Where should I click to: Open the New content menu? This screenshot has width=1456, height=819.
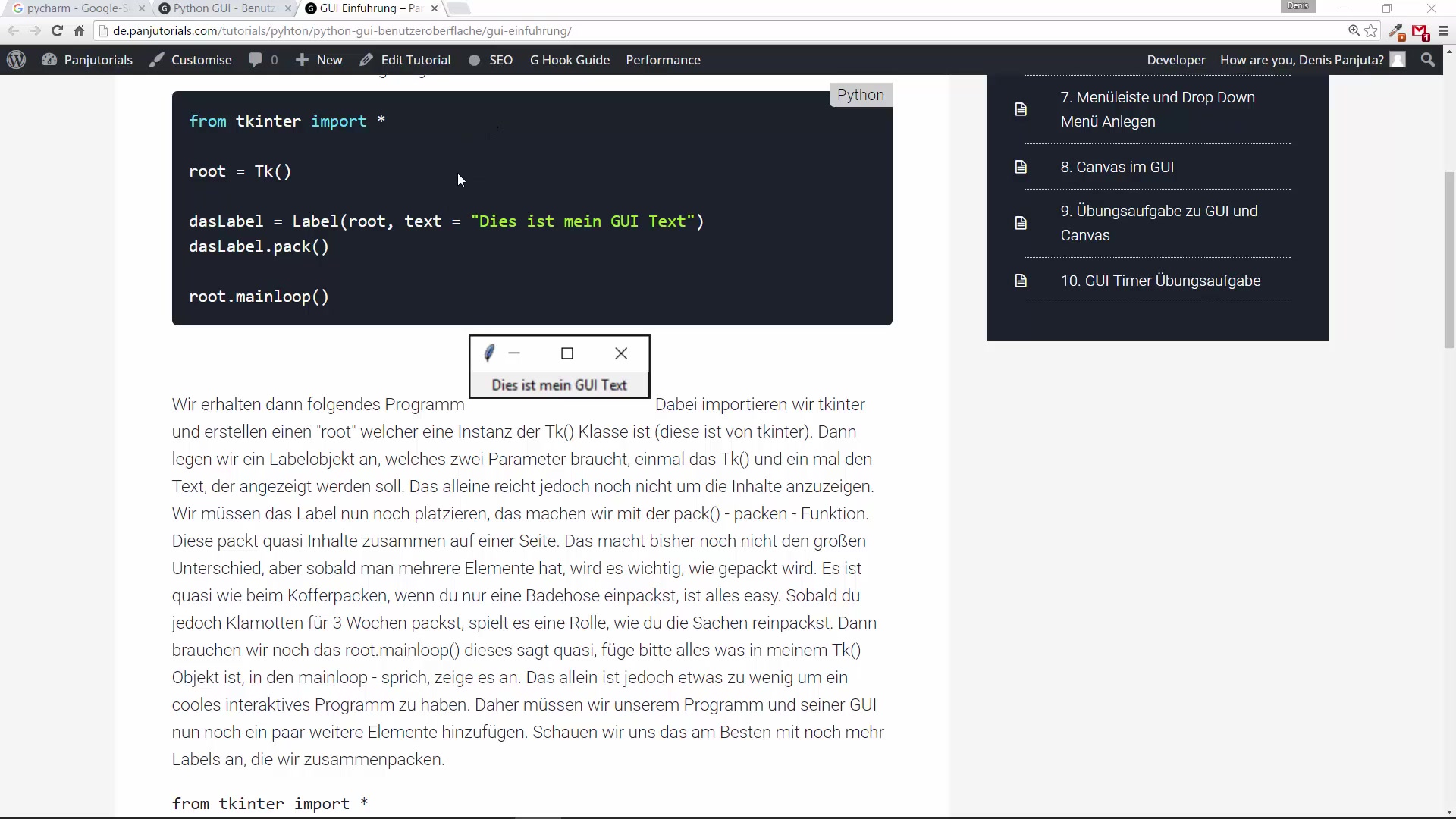pos(319,60)
